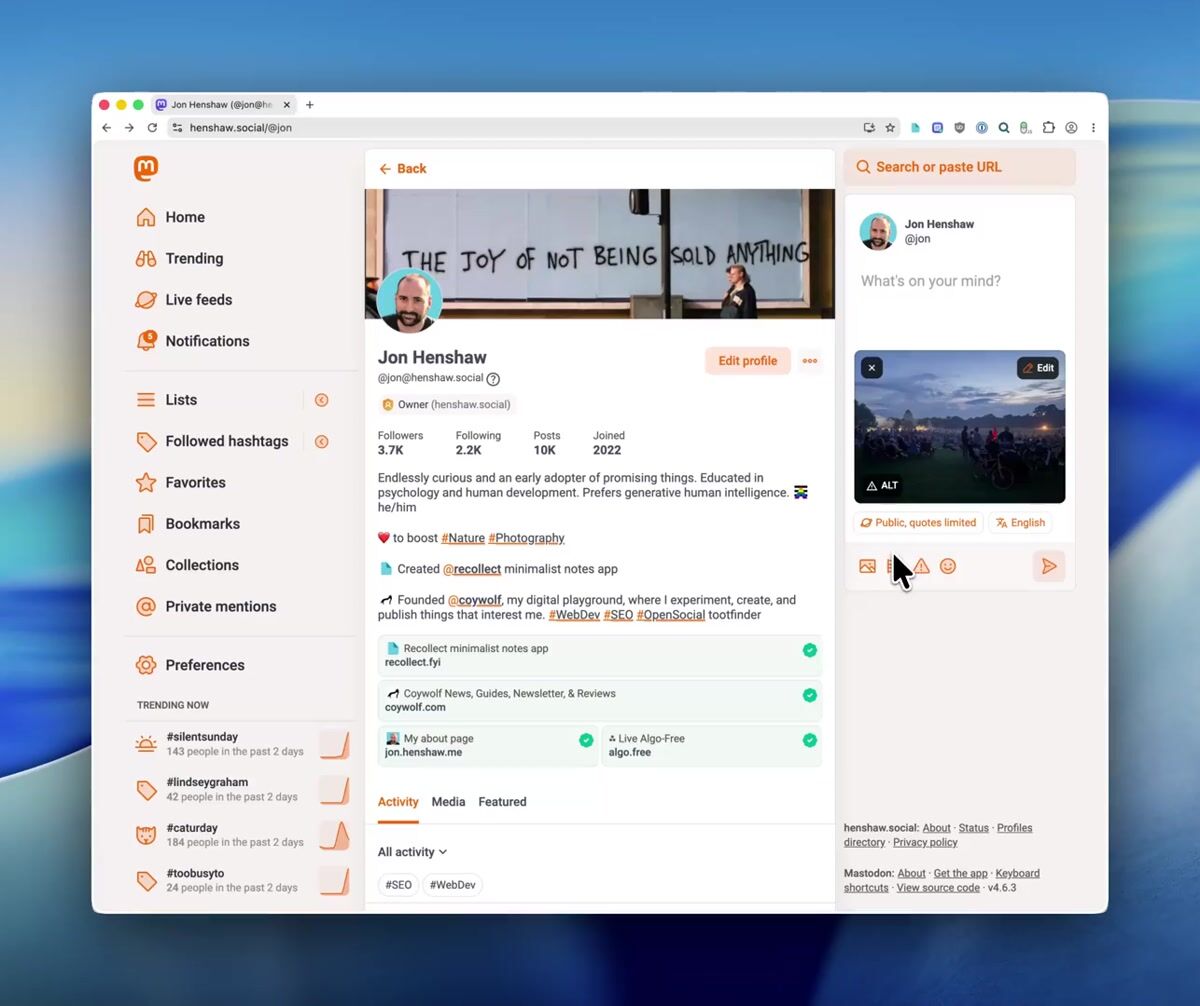Click View source code footer link
The height and width of the screenshot is (1006, 1200).
(x=938, y=888)
